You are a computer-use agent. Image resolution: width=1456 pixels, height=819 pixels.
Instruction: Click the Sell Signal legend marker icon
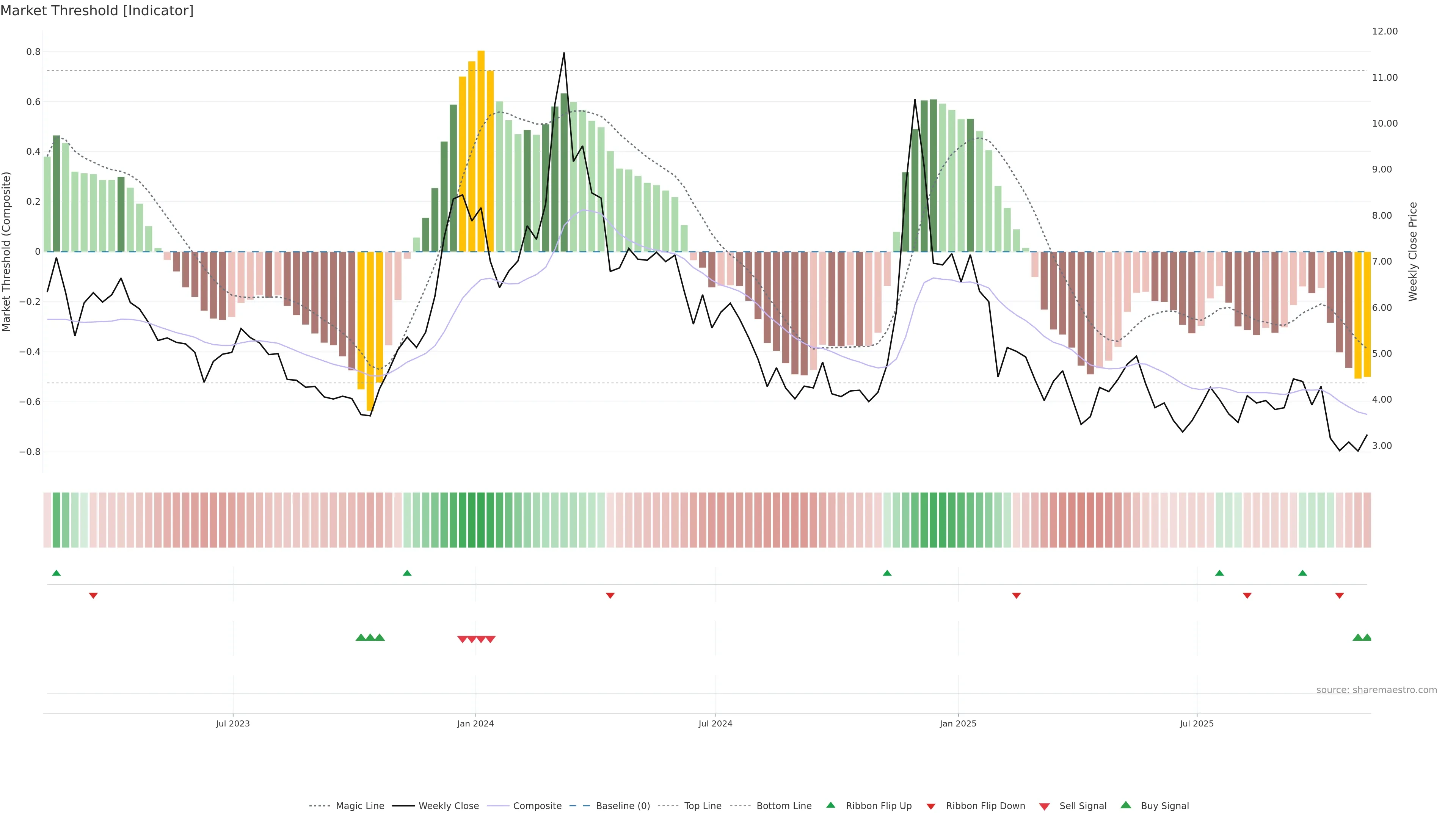pos(1045,806)
